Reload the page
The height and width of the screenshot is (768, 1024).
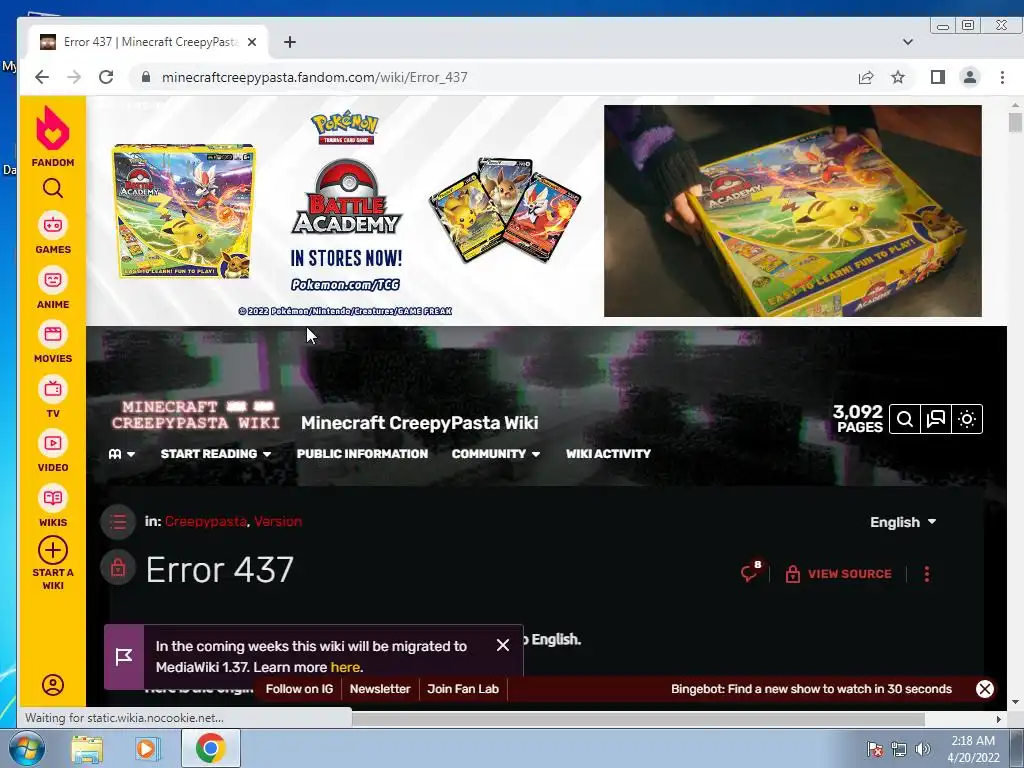106,77
